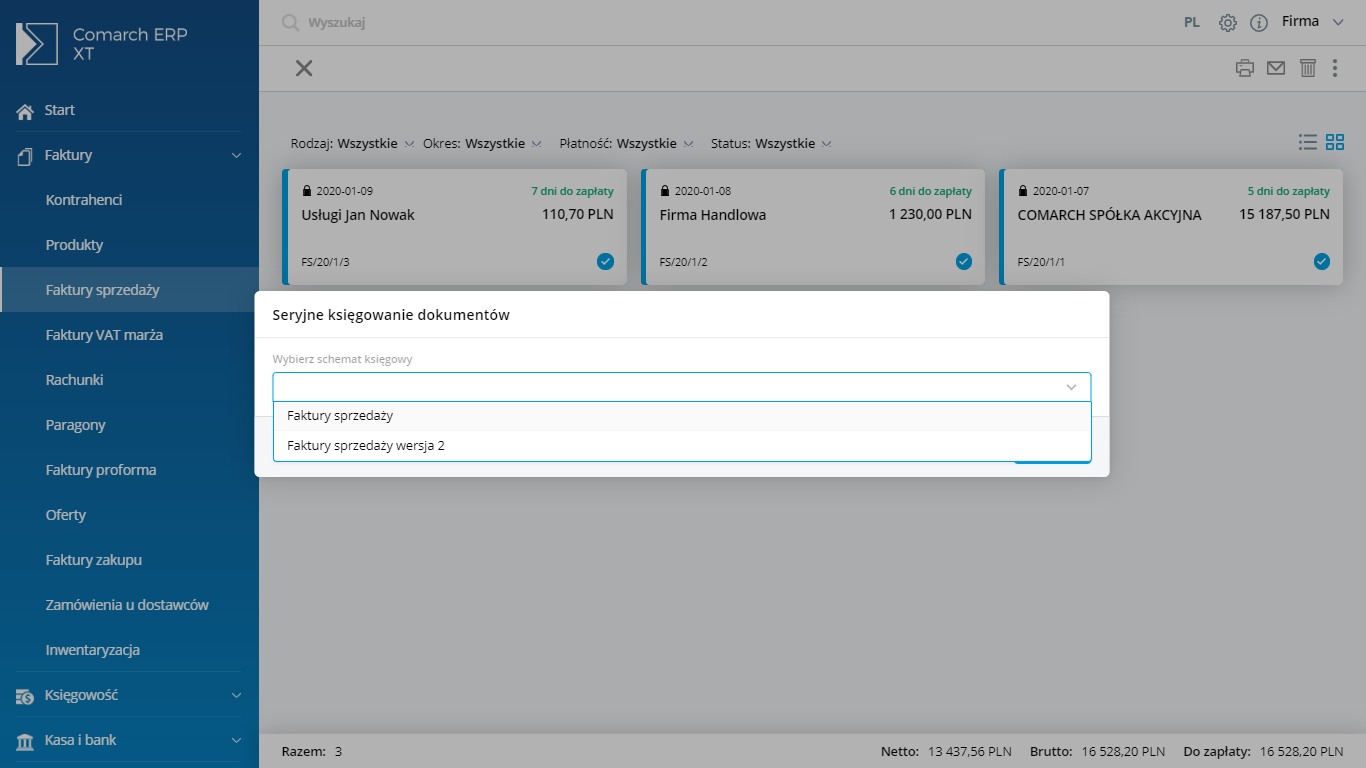Uncheck the Usługi Jan Nowak invoice checkmark
Screen dimensions: 1366x768
(605, 261)
